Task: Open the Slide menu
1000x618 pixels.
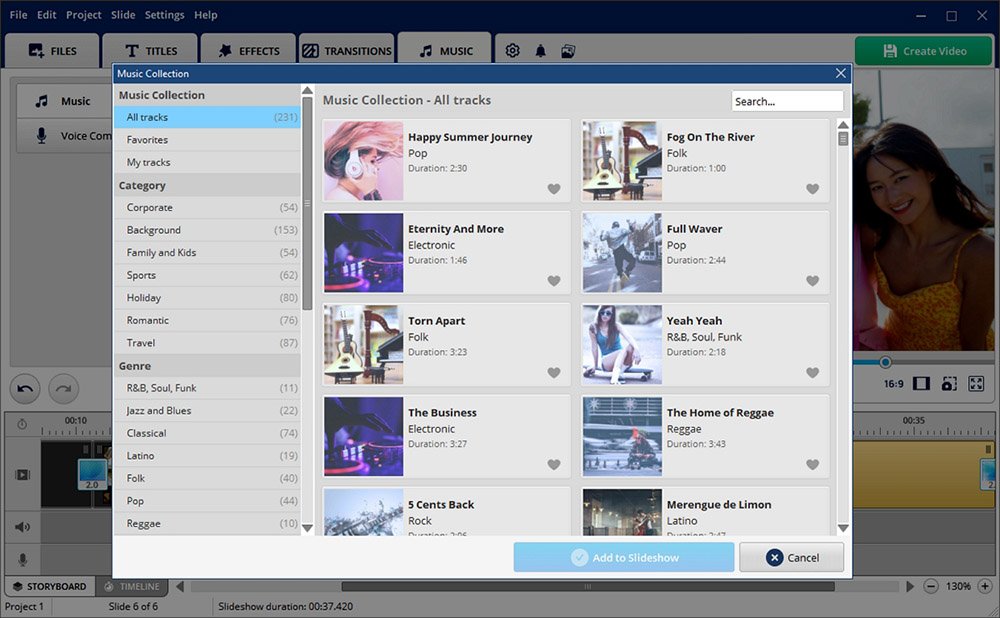Action: (x=123, y=15)
